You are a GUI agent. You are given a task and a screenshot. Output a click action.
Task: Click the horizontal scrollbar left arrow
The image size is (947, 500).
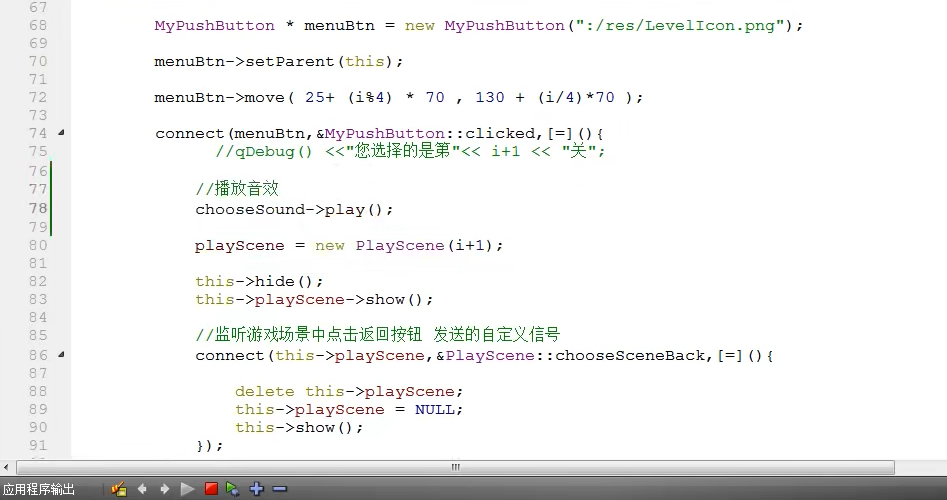coord(6,467)
